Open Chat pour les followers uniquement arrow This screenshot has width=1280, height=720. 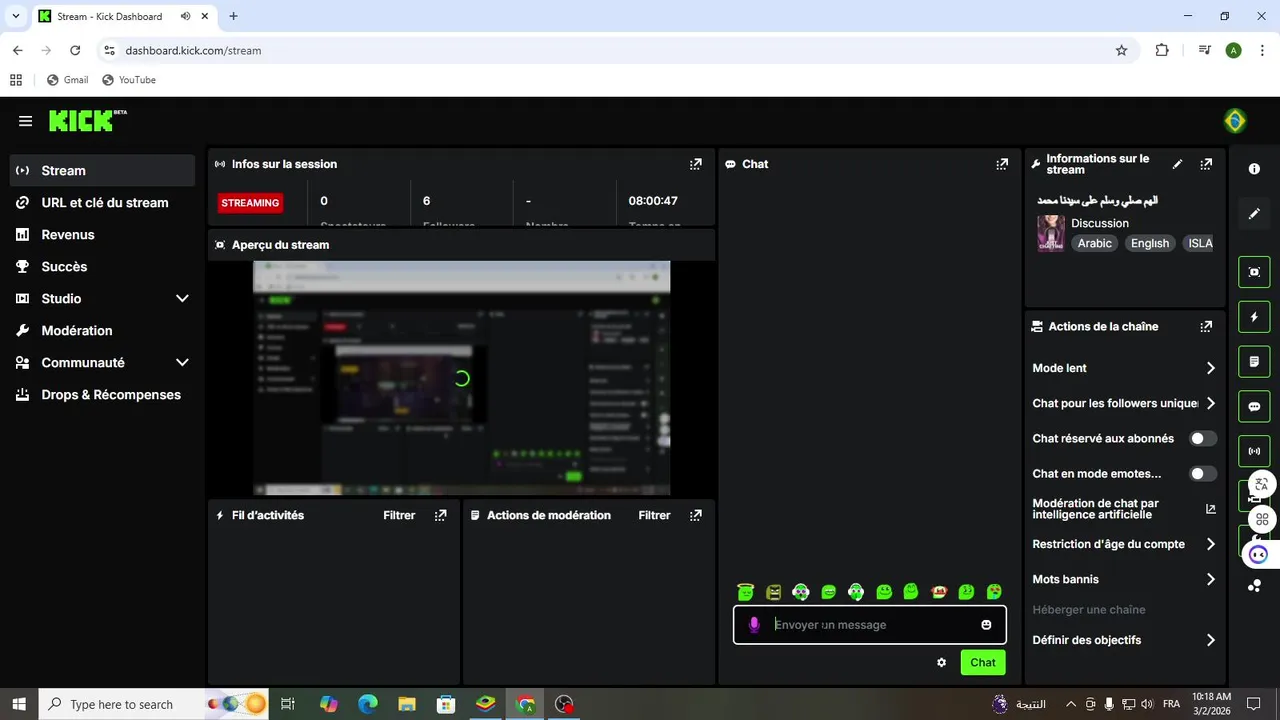pos(1210,403)
